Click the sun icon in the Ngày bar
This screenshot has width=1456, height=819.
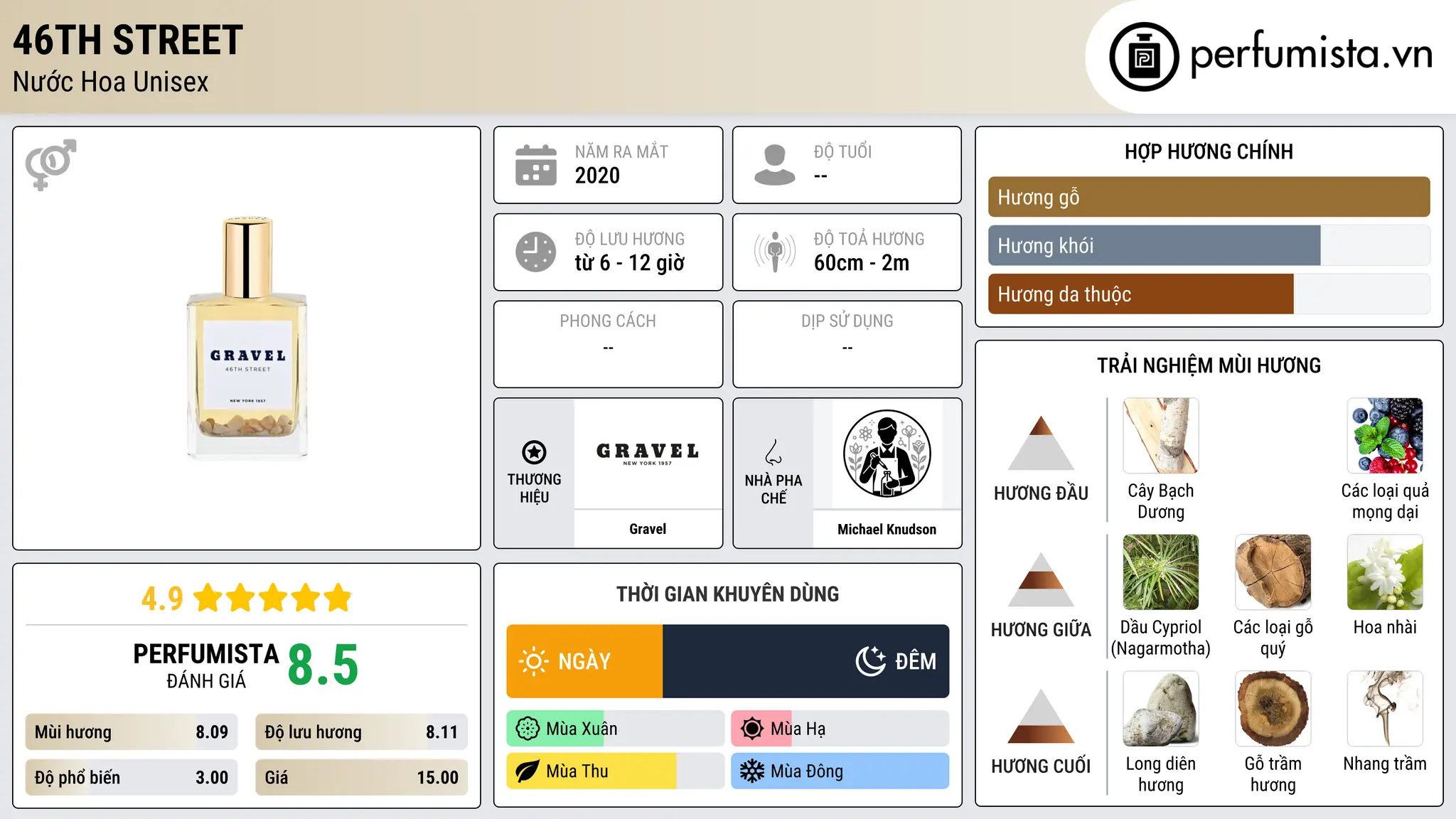point(533,661)
